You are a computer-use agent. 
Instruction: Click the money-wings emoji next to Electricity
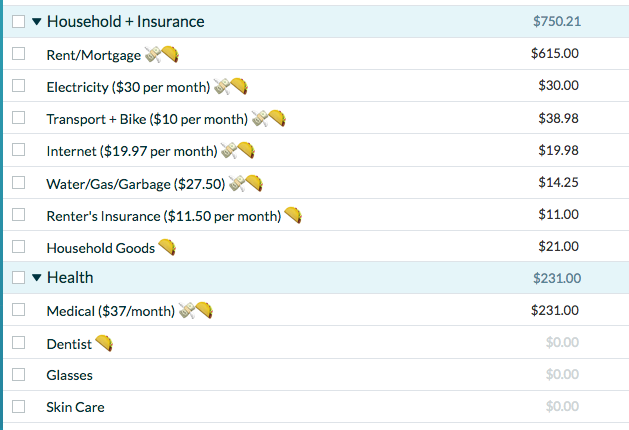click(222, 86)
